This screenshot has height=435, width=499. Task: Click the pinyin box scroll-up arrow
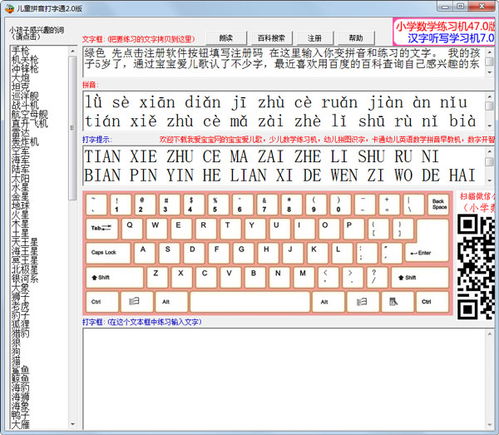tap(489, 97)
